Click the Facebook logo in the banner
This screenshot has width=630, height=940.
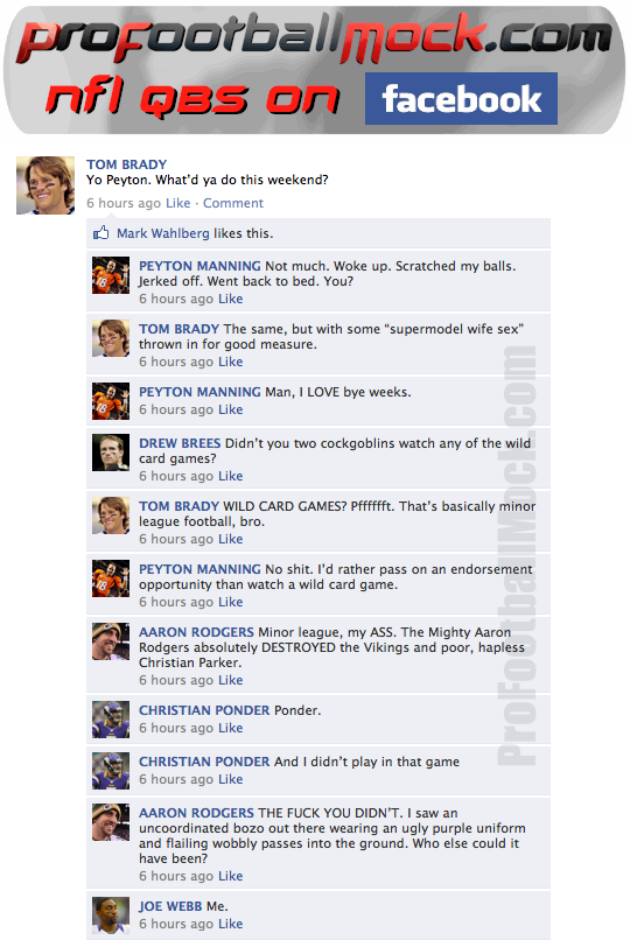click(x=461, y=99)
